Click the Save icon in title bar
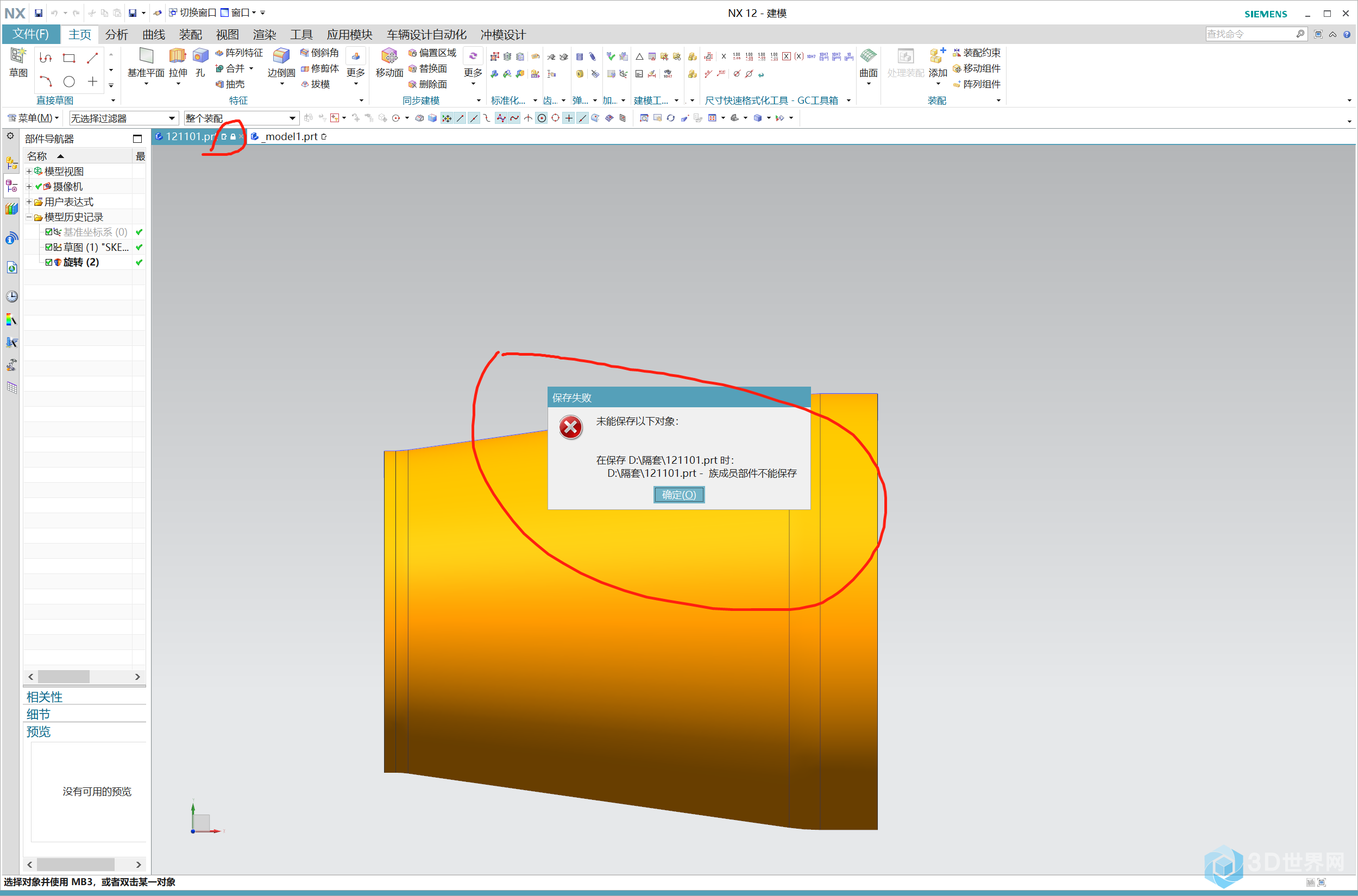Image resolution: width=1358 pixels, height=896 pixels. [x=38, y=12]
